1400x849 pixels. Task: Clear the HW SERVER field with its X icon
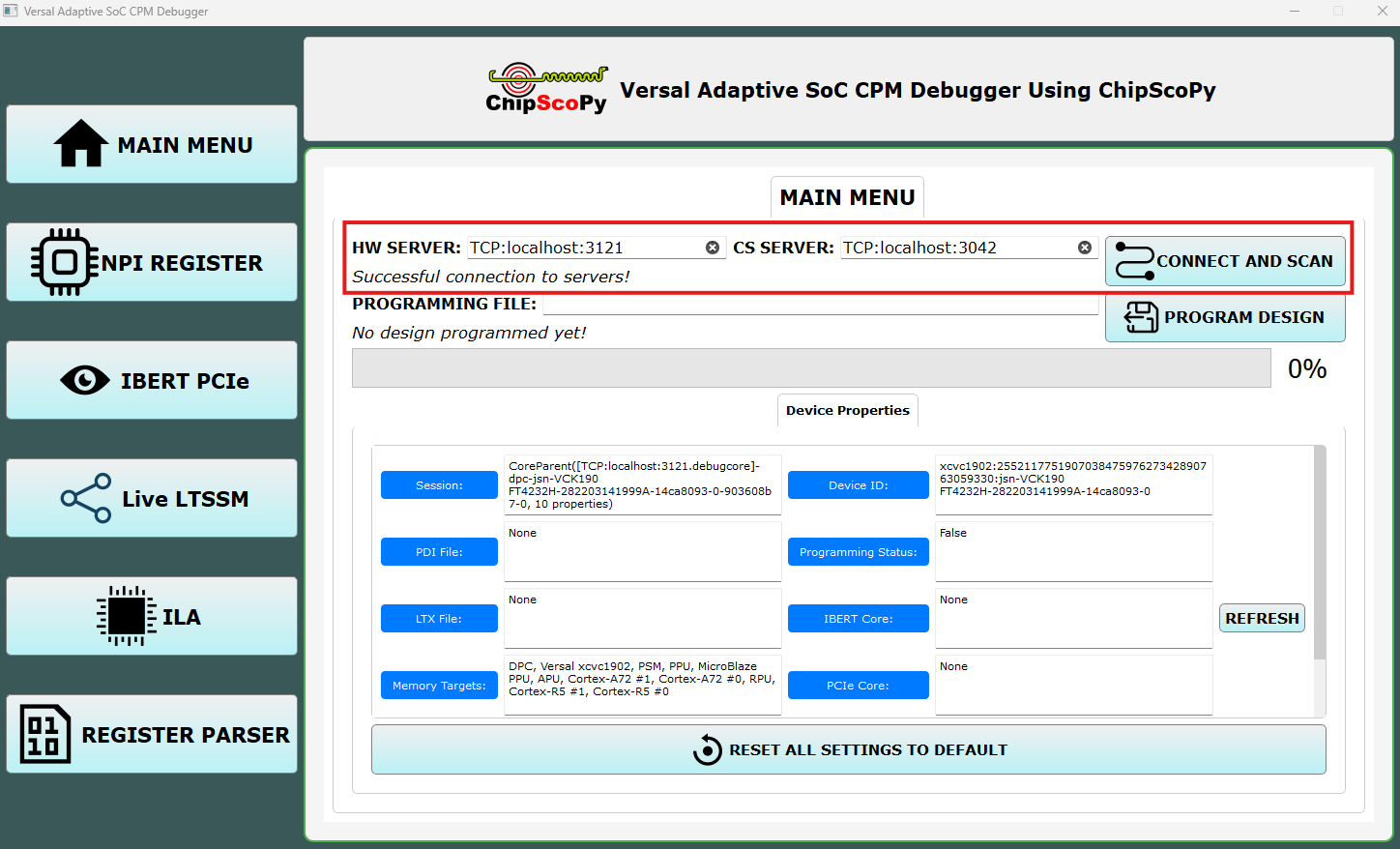(713, 248)
